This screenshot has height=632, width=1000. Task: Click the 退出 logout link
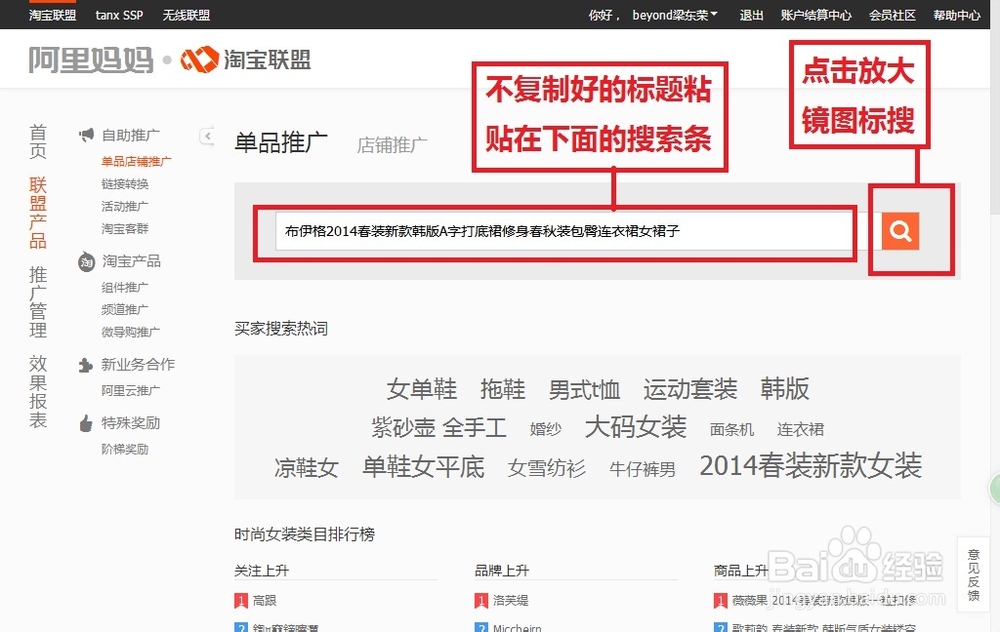751,15
